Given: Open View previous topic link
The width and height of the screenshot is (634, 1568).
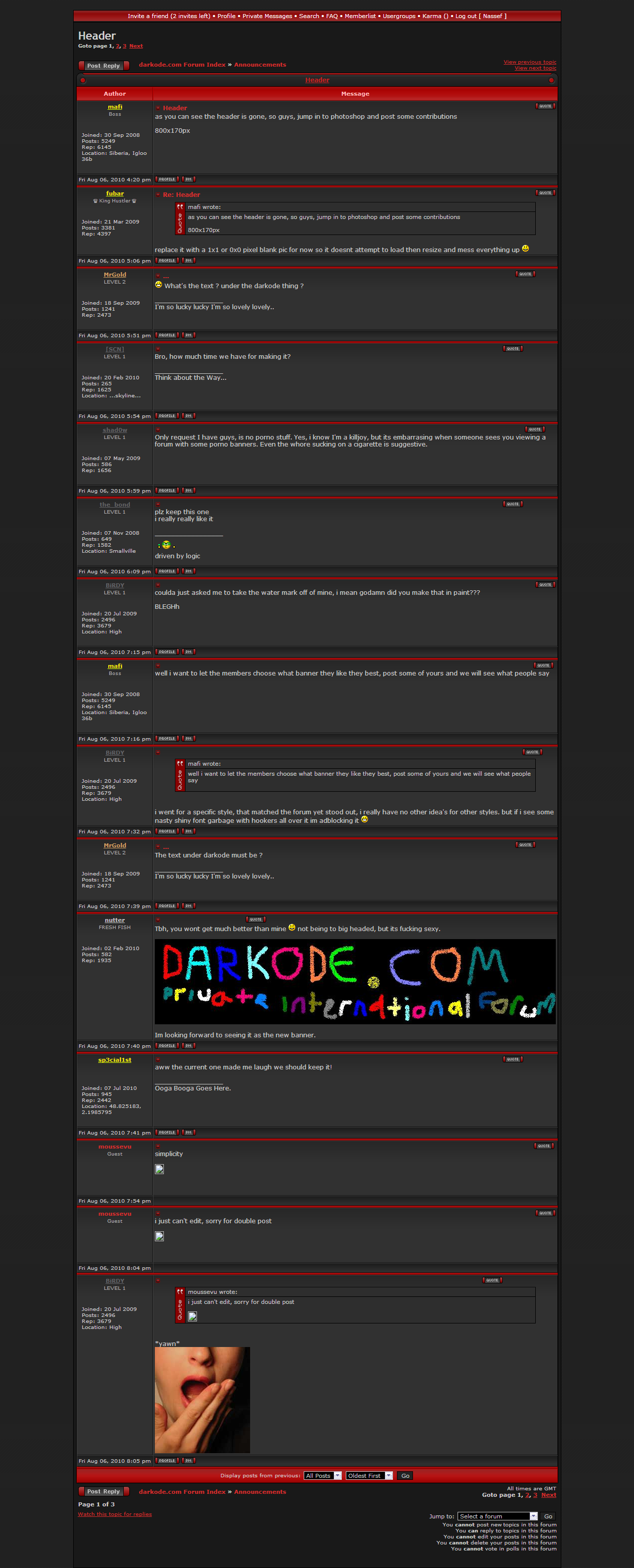Looking at the screenshot, I should (529, 62).
